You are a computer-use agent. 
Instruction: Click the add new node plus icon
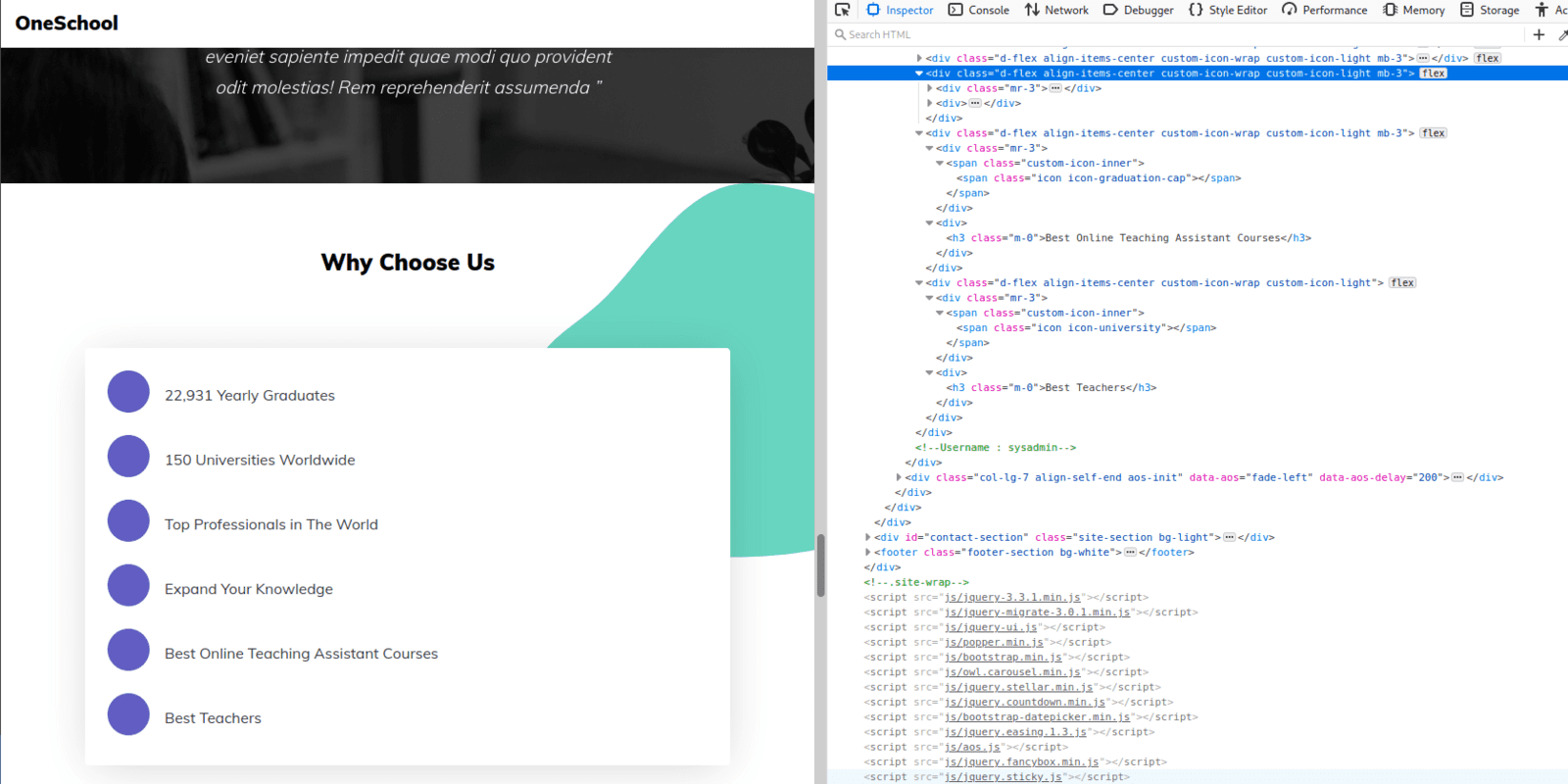tap(1539, 34)
